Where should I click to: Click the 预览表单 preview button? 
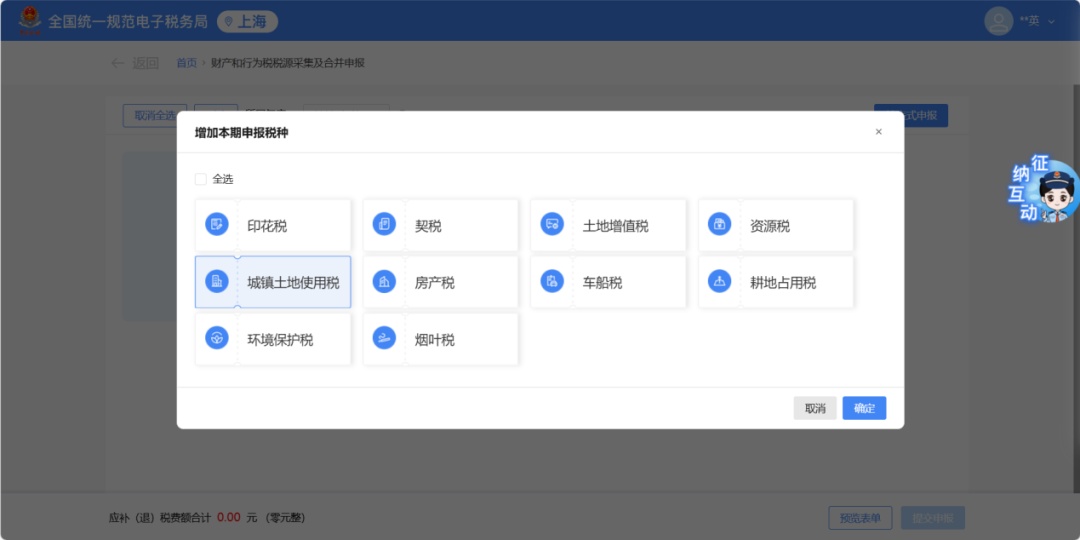pos(859,518)
